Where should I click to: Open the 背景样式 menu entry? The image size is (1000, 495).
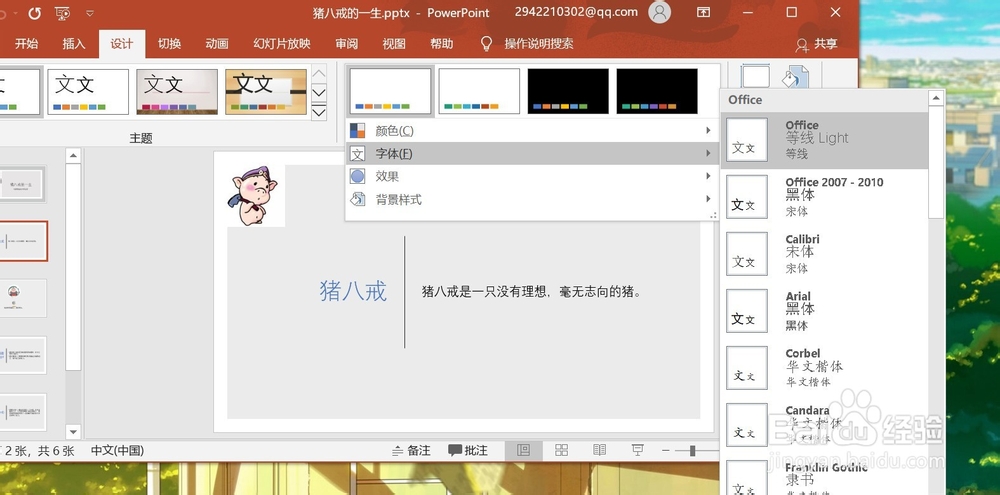coord(533,200)
